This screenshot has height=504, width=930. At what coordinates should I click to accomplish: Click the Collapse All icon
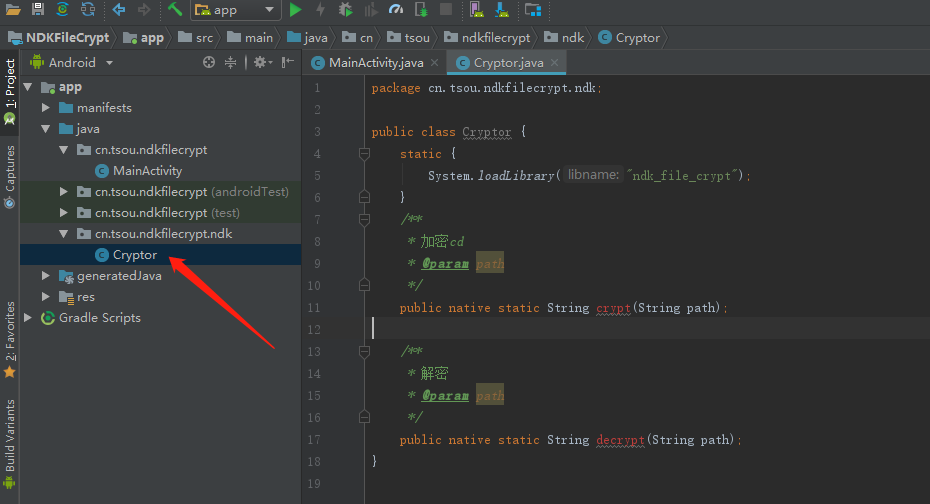[x=231, y=62]
